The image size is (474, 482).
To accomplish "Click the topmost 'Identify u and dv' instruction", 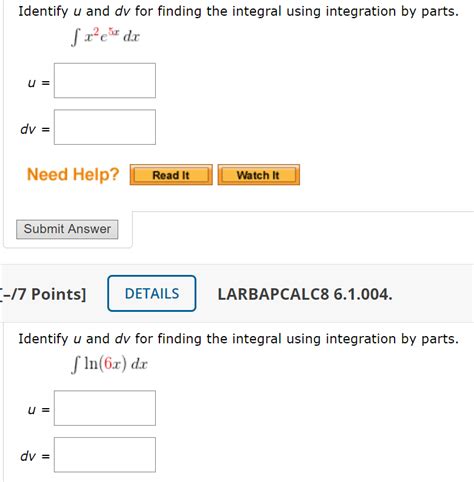I will click(x=238, y=11).
